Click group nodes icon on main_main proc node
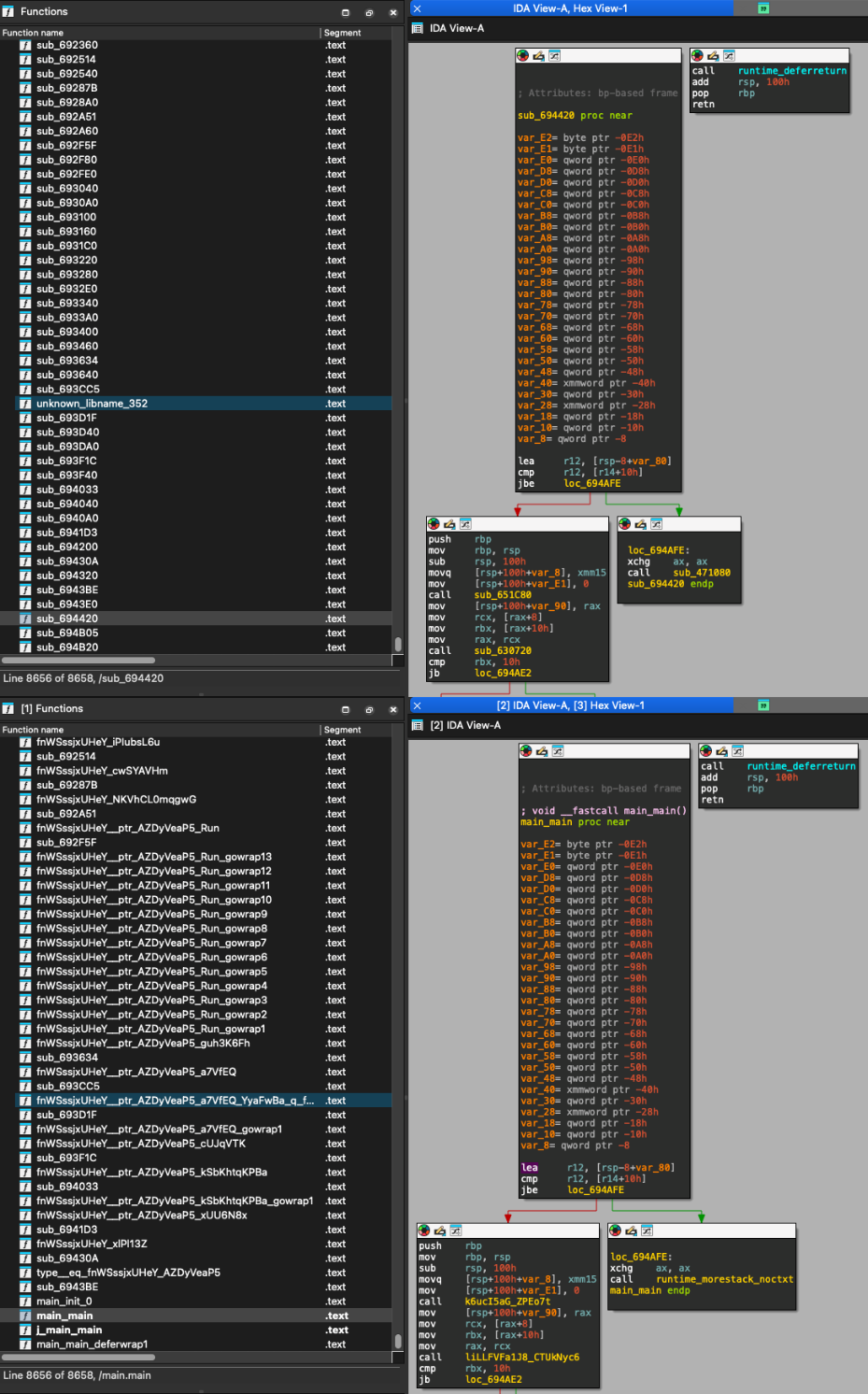The image size is (868, 1394). (x=558, y=751)
